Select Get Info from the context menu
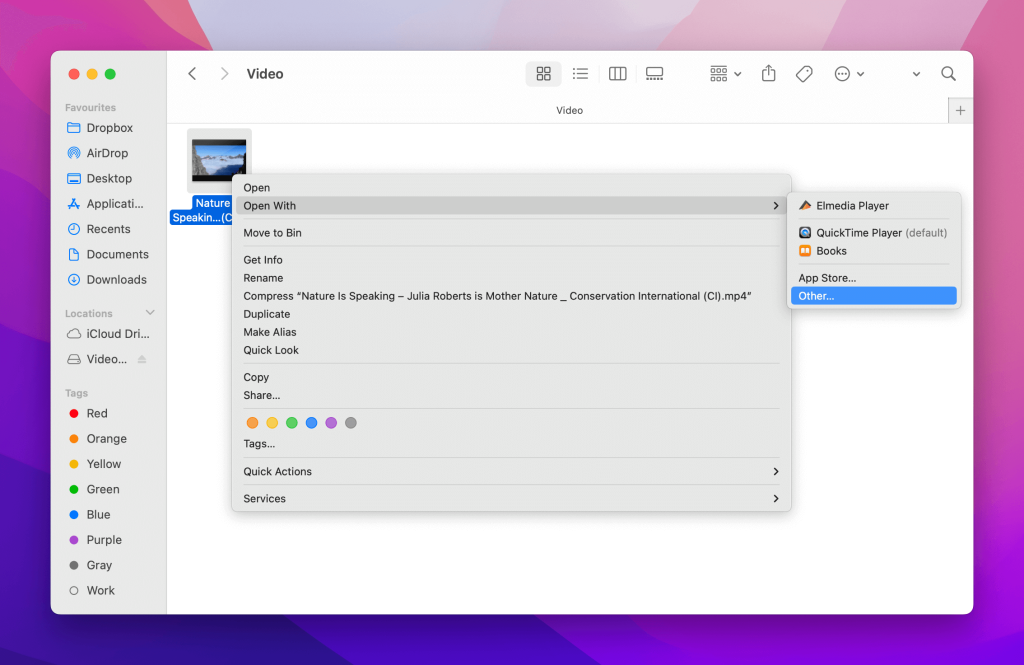The image size is (1024, 665). [263, 259]
